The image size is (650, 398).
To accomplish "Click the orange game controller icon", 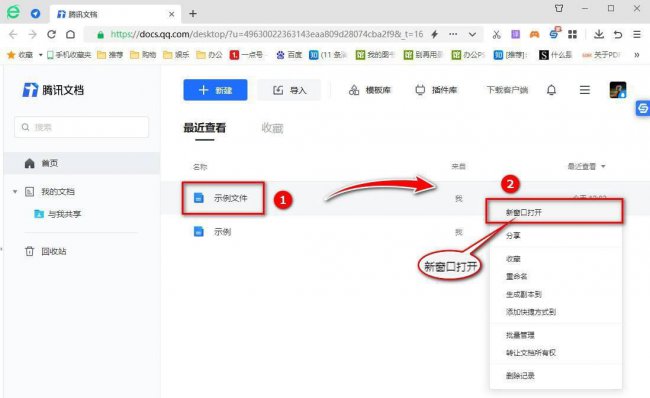I will click(x=534, y=34).
